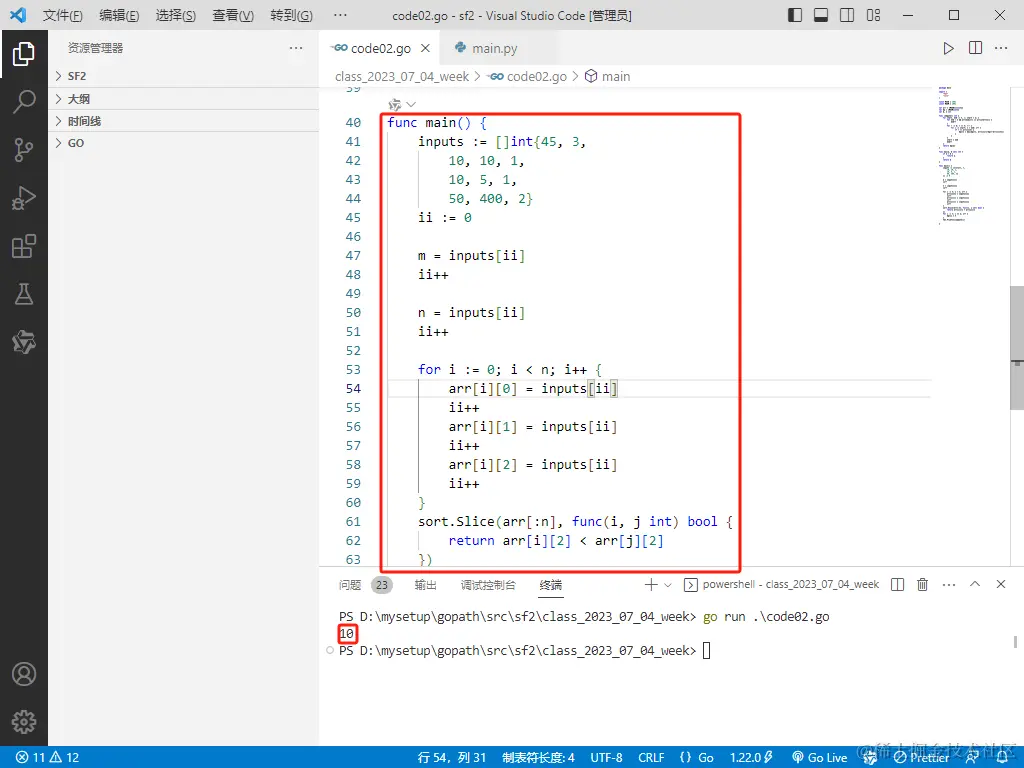The width and height of the screenshot is (1024, 768).
Task: Open Explorer panel More Actions ellipsis
Action: pos(296,48)
